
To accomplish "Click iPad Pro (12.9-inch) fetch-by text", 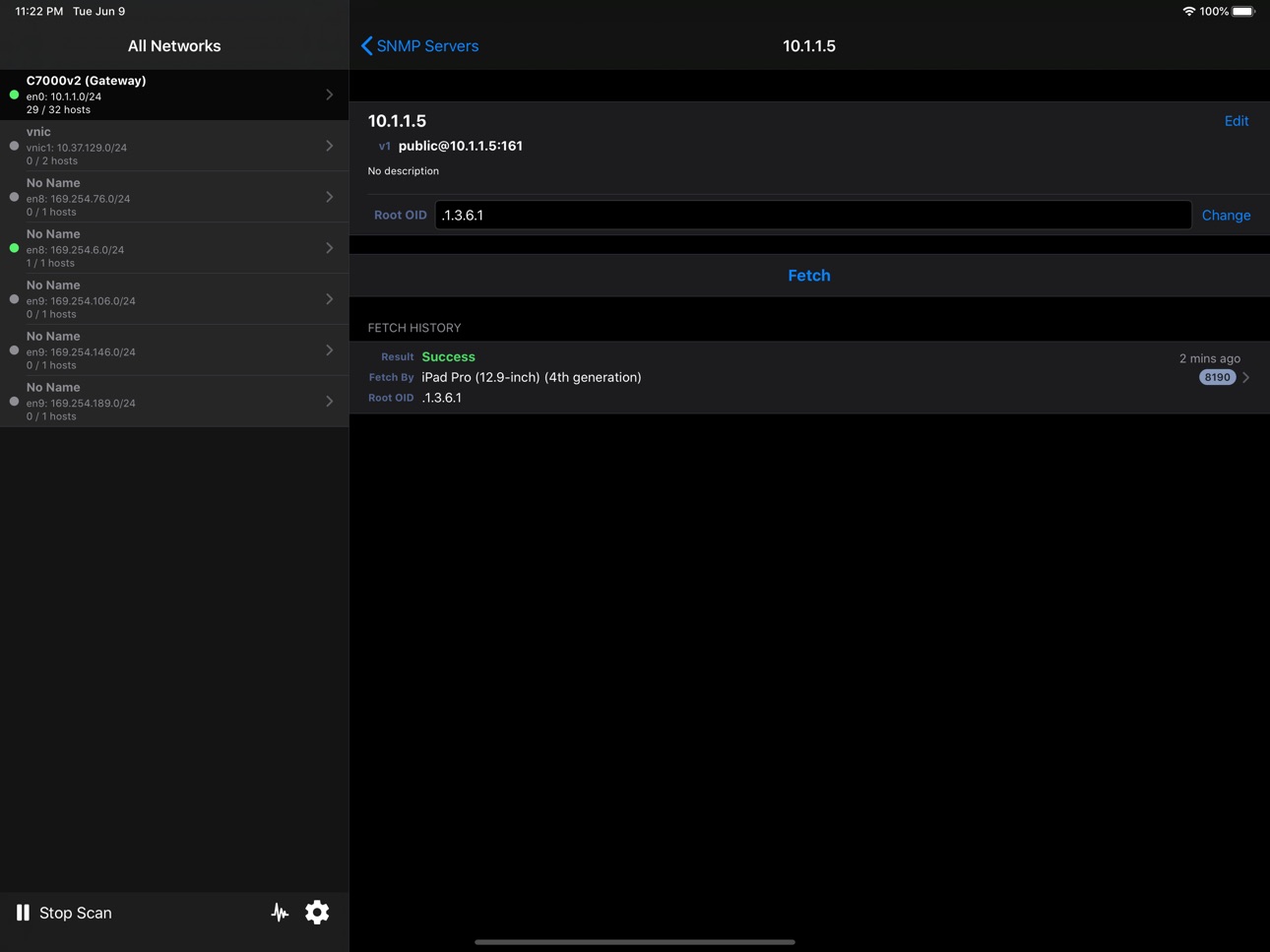I will point(532,377).
